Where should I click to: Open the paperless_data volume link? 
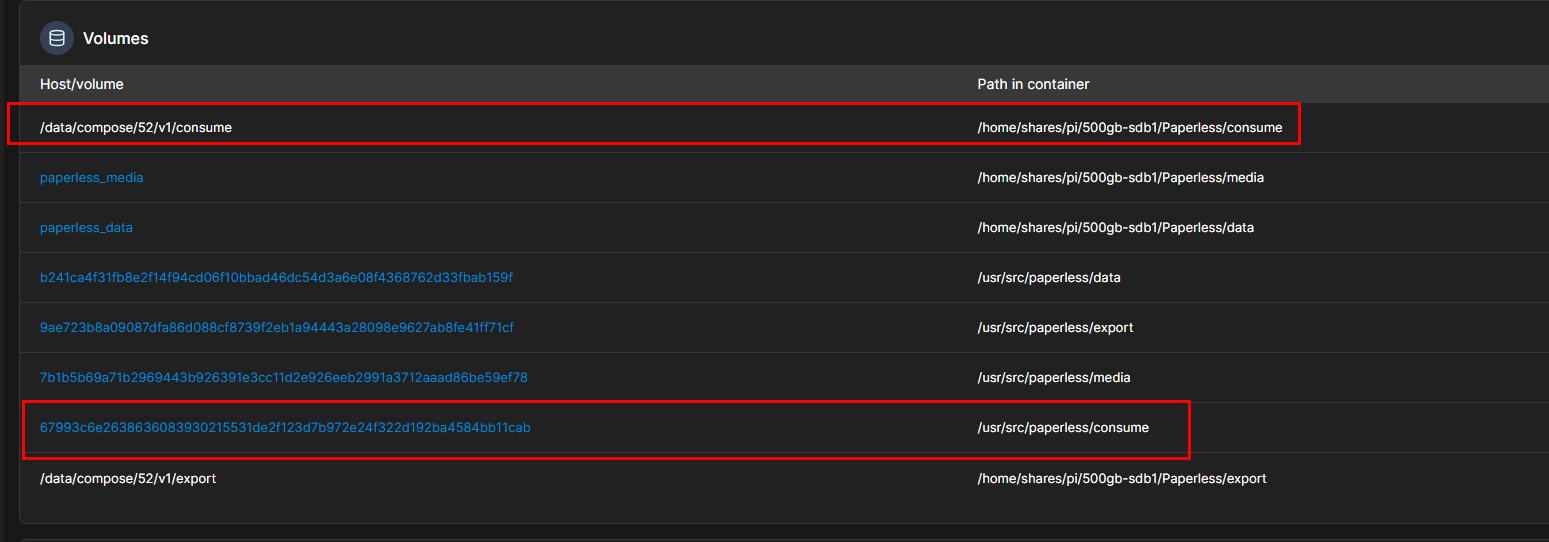(x=86, y=227)
